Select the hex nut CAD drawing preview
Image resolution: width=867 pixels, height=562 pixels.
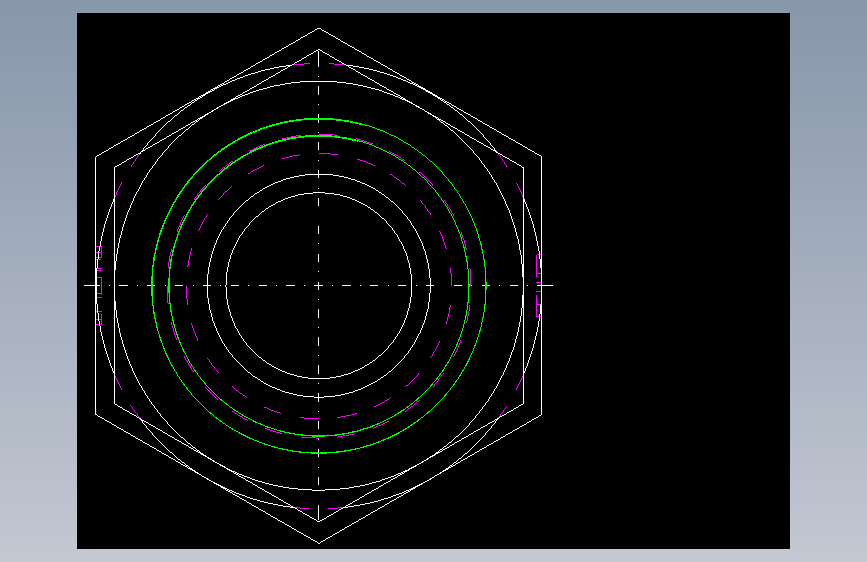(433, 281)
